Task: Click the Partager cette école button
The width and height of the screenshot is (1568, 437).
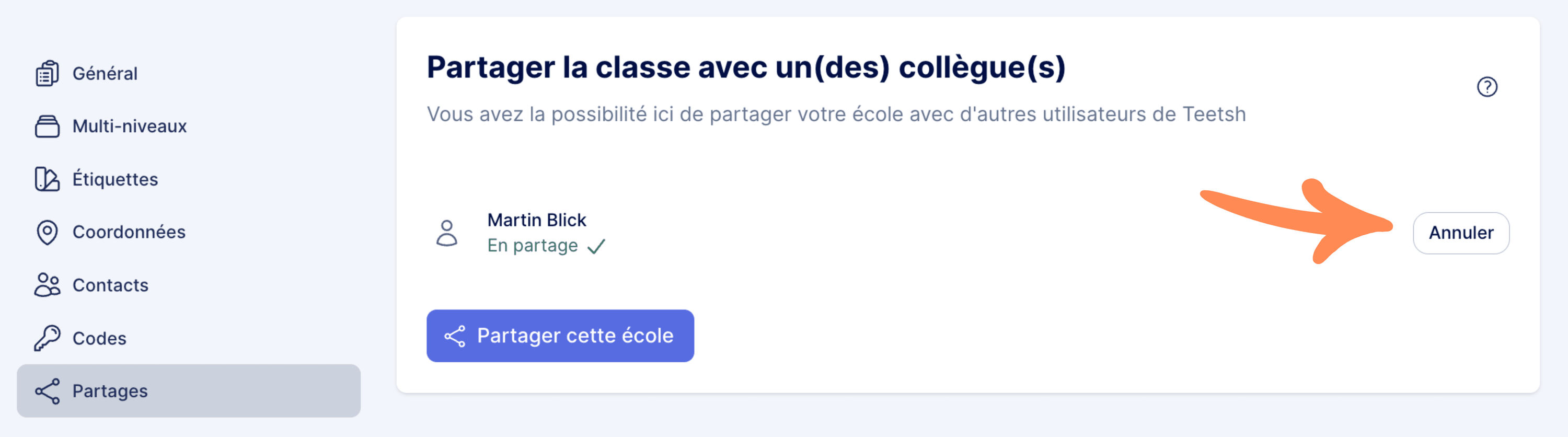Action: tap(560, 336)
